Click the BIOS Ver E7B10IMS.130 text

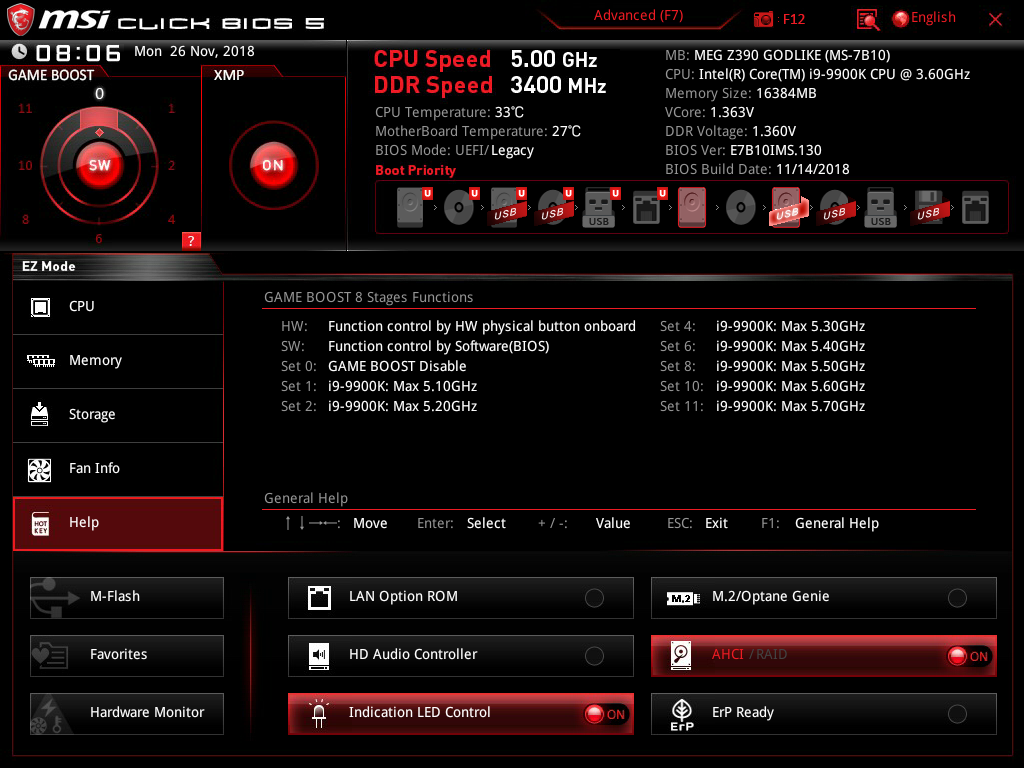click(743, 150)
